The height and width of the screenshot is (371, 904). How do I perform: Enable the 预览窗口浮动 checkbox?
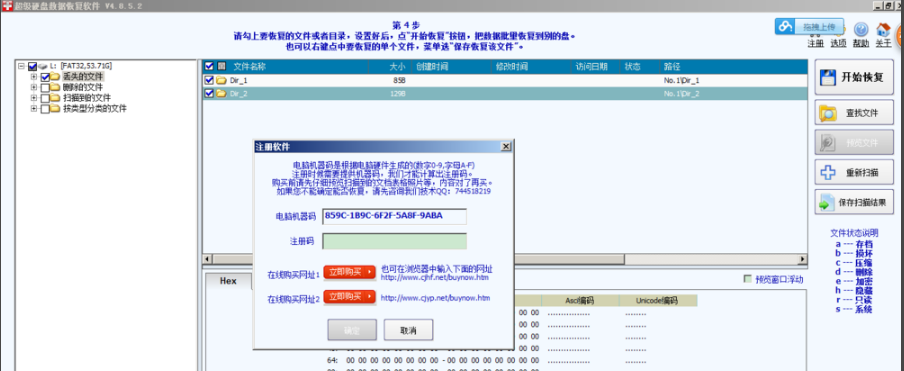pyautogui.click(x=748, y=279)
